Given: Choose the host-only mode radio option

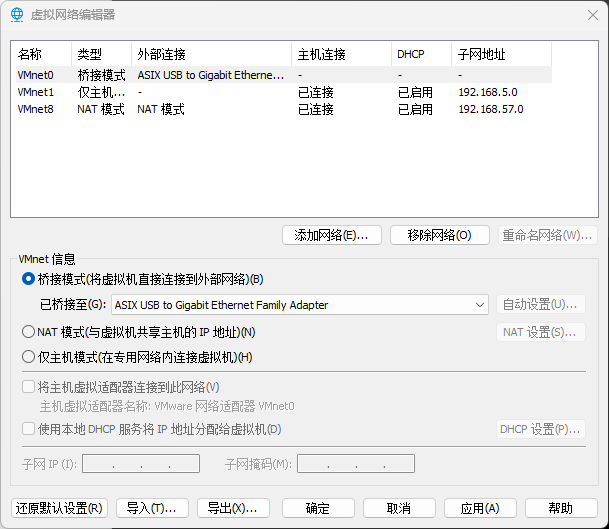Looking at the screenshot, I should point(28,357).
